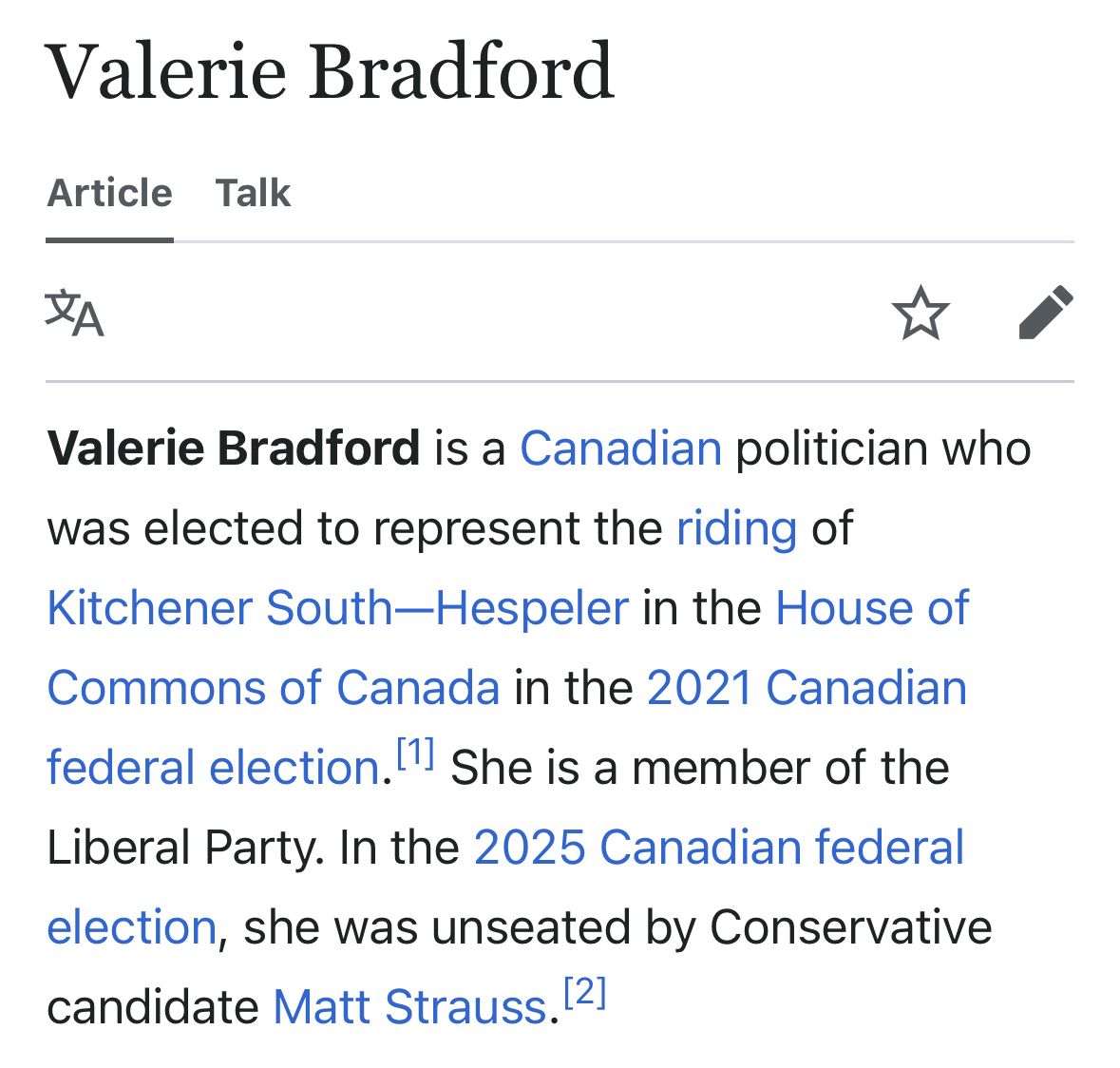Image resolution: width=1120 pixels, height=1068 pixels.
Task: Click the bold Valerie Bradford name in the paragraph
Action: pos(234,448)
